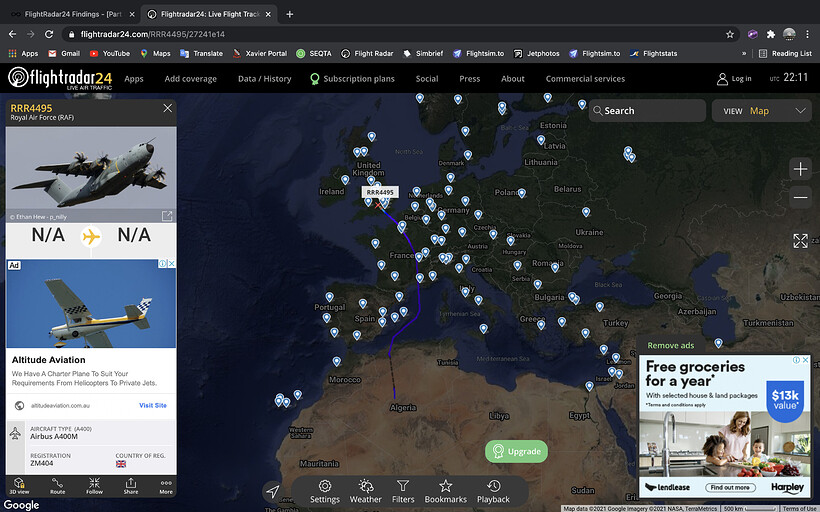Click the address bar URL
This screenshot has height=512, width=820.
(153, 35)
